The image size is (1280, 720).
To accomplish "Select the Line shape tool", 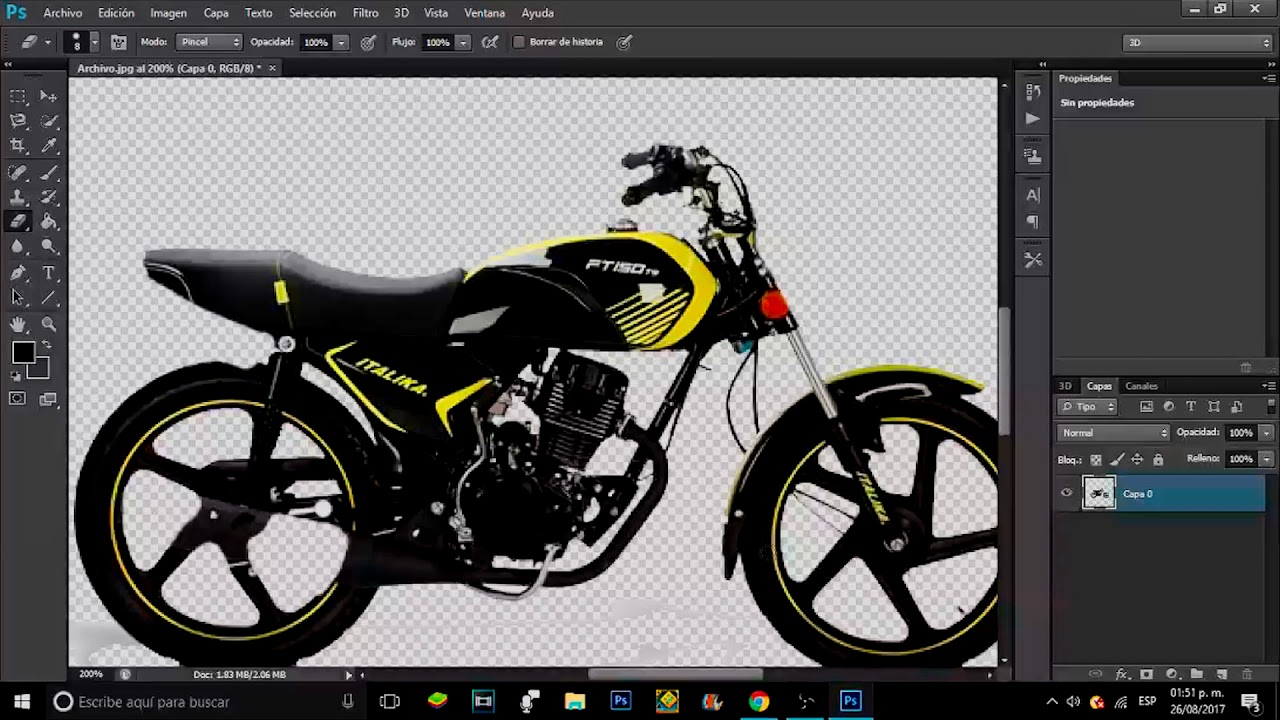I will pos(48,297).
